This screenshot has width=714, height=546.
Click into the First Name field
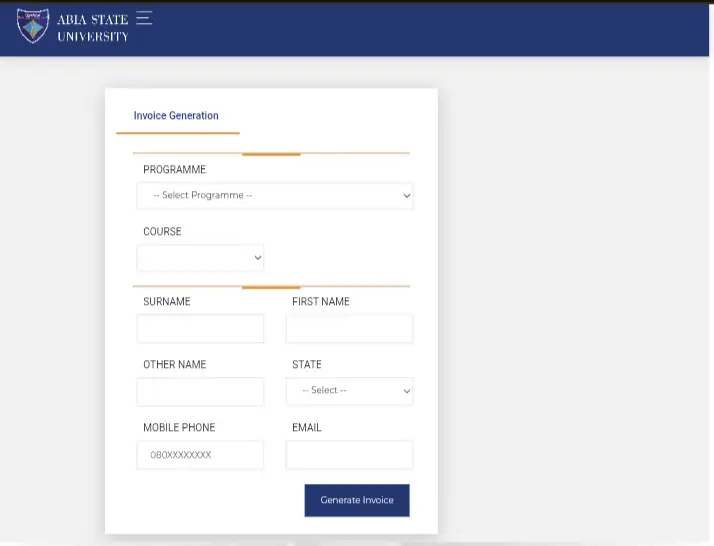349,329
